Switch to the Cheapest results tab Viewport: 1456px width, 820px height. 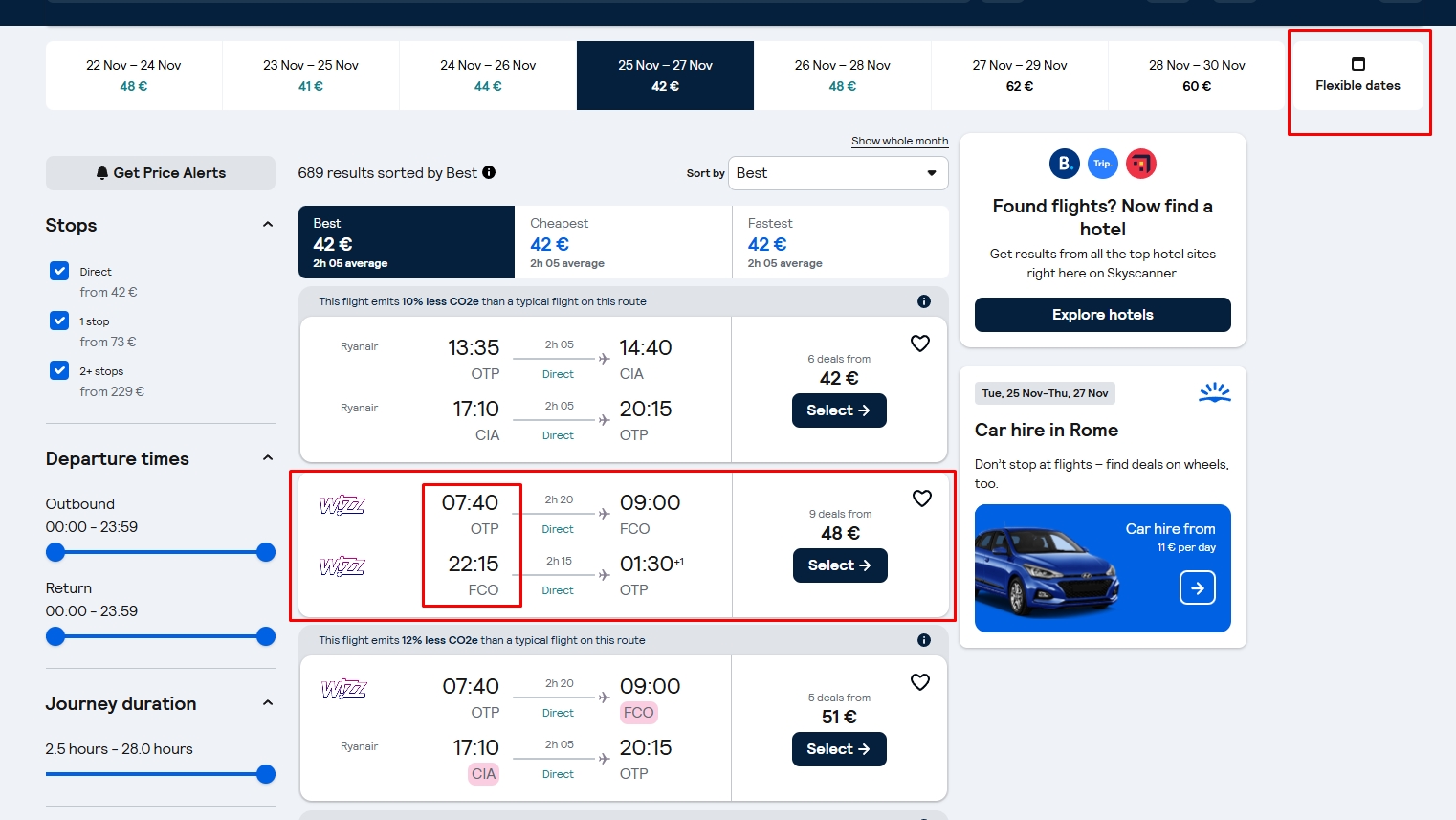coord(623,242)
